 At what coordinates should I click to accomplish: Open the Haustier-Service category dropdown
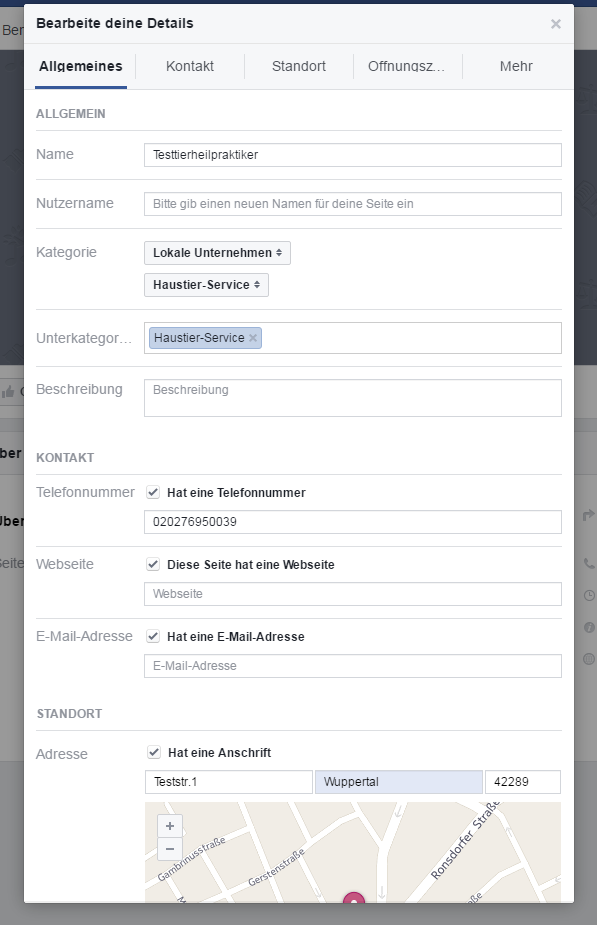click(206, 285)
